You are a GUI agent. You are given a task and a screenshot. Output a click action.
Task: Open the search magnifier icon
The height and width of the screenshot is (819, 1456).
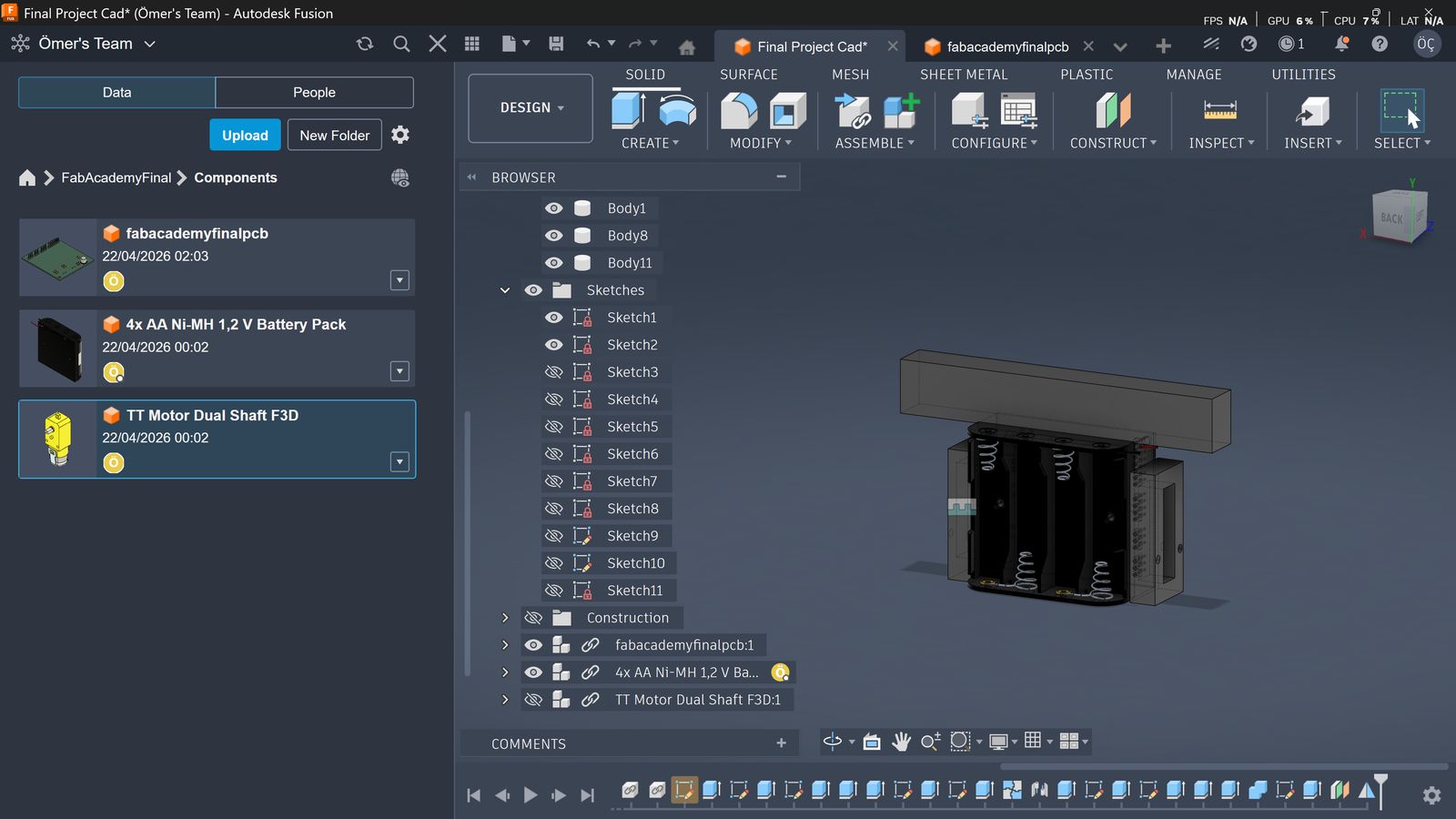click(401, 44)
